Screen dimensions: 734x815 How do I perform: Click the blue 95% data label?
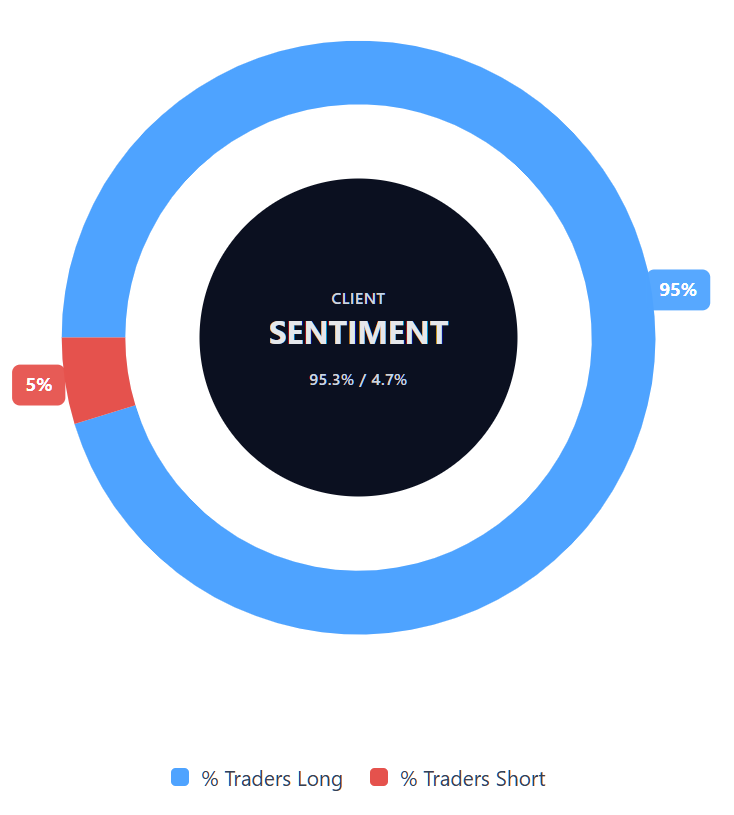678,290
